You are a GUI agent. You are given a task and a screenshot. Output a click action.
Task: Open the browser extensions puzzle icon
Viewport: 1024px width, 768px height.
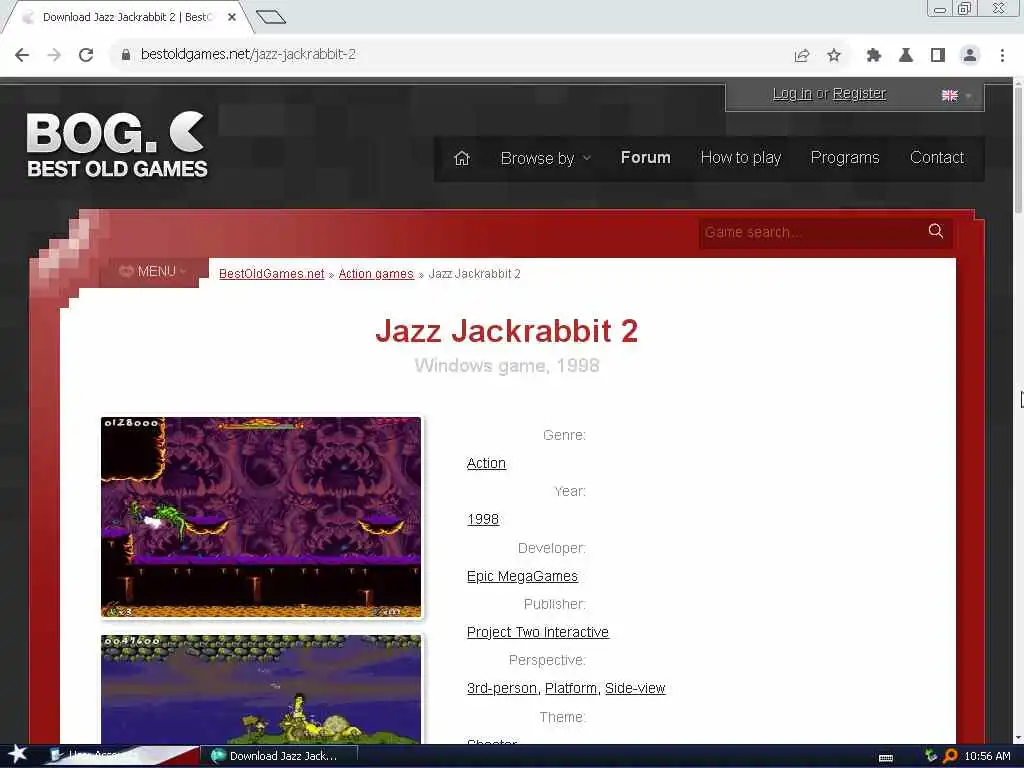874,56
